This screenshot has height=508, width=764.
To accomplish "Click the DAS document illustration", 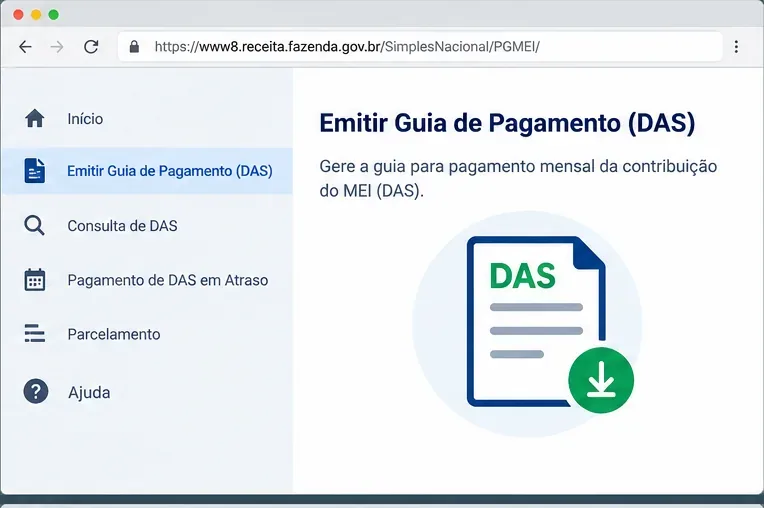I will click(536, 321).
